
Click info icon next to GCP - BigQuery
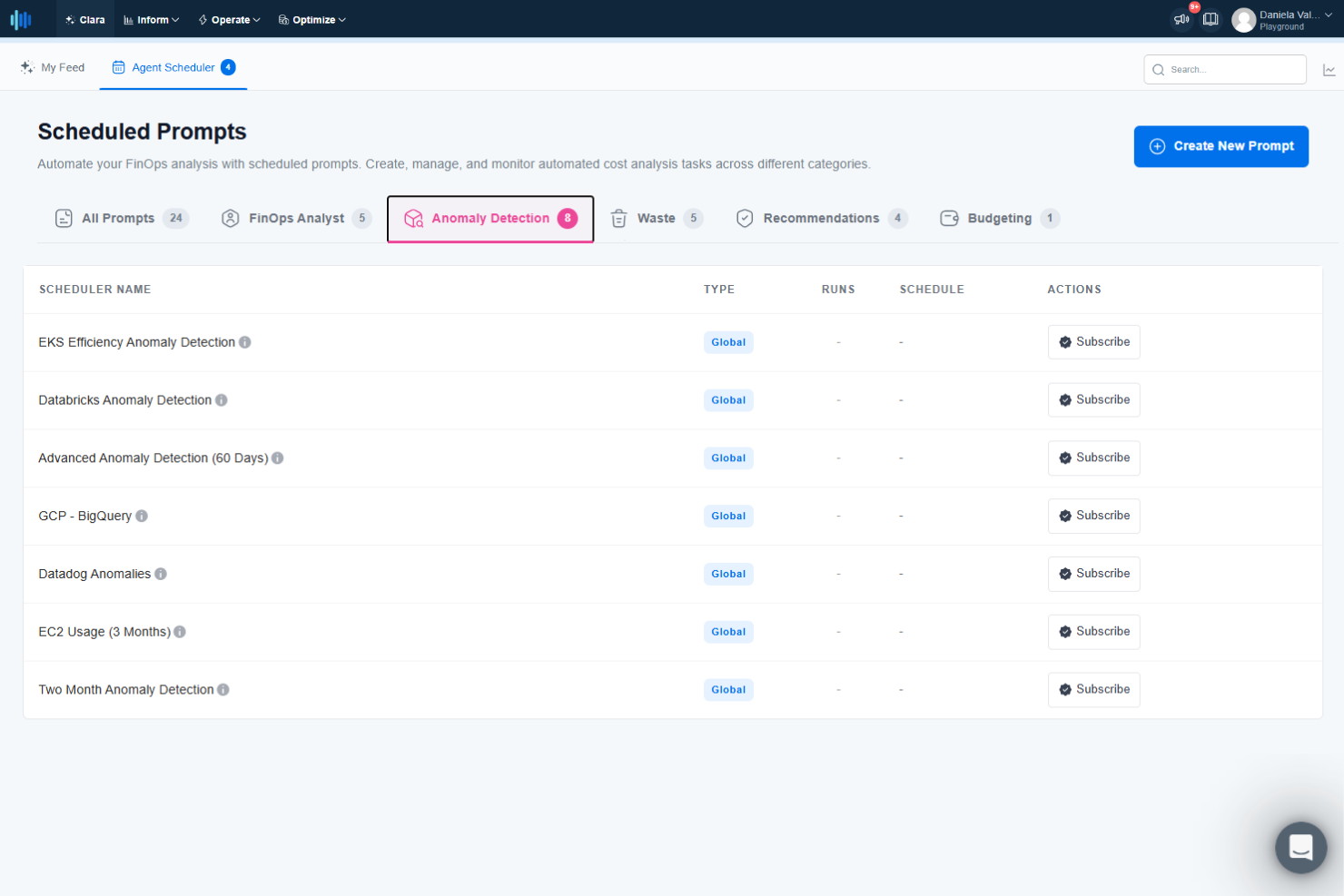coord(142,516)
